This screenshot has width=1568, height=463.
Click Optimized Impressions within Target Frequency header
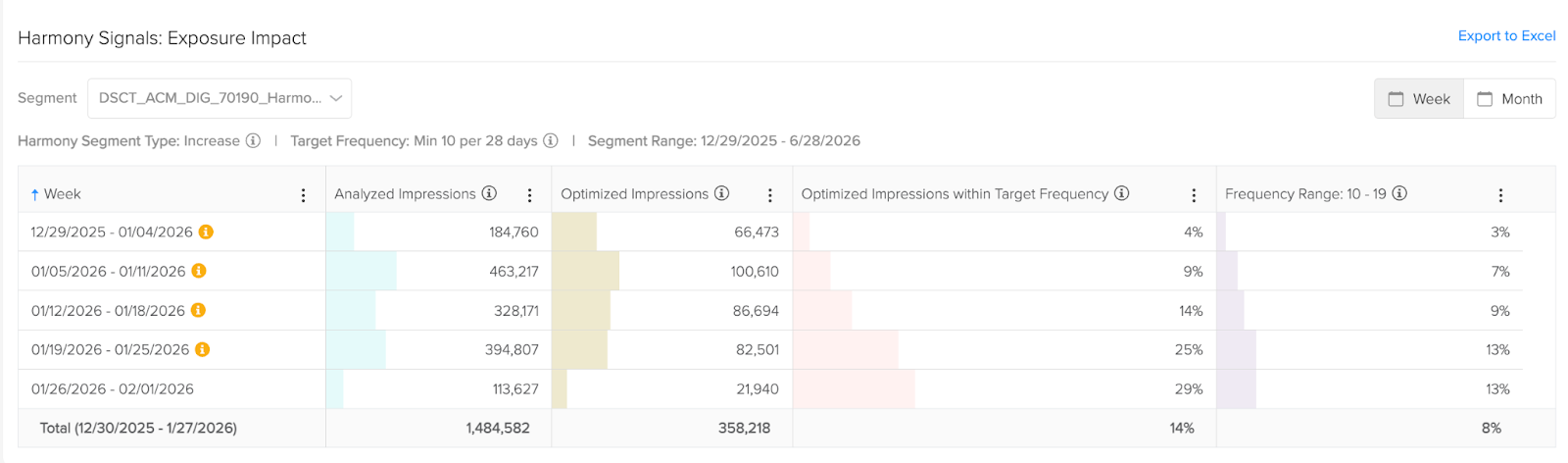tap(955, 194)
